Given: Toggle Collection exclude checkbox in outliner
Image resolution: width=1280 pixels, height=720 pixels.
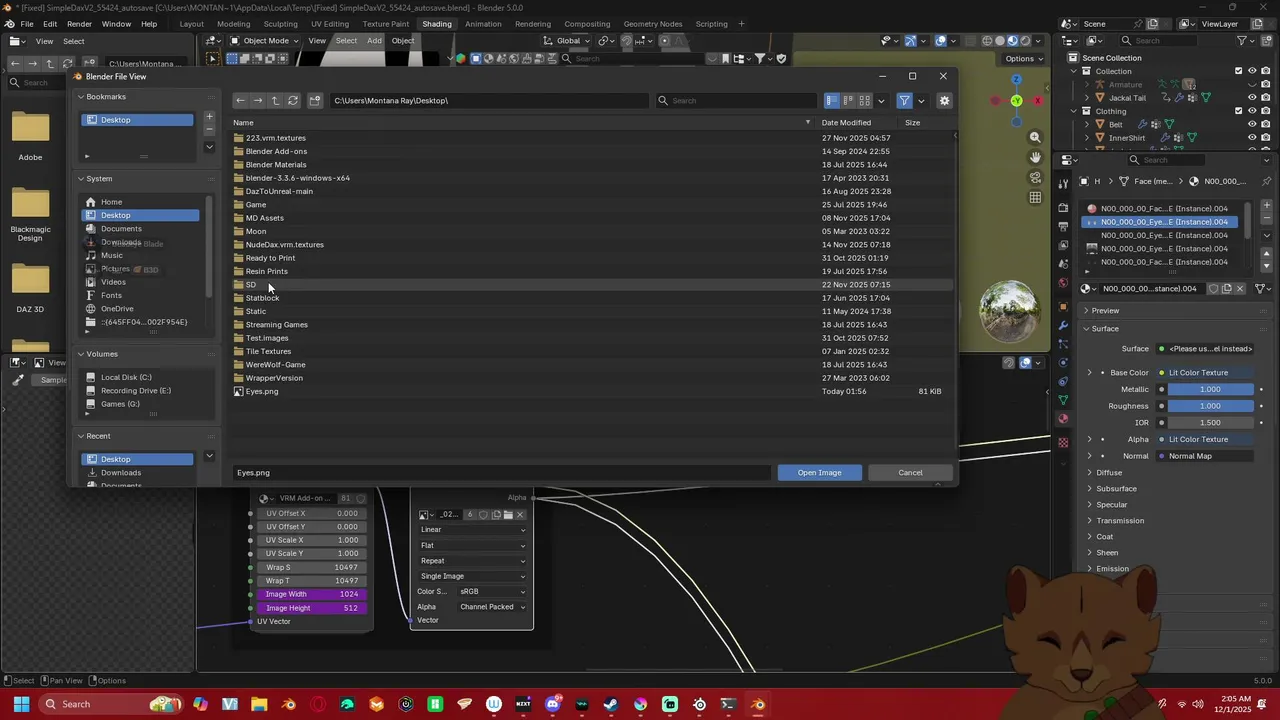Looking at the screenshot, I should (x=1238, y=71).
